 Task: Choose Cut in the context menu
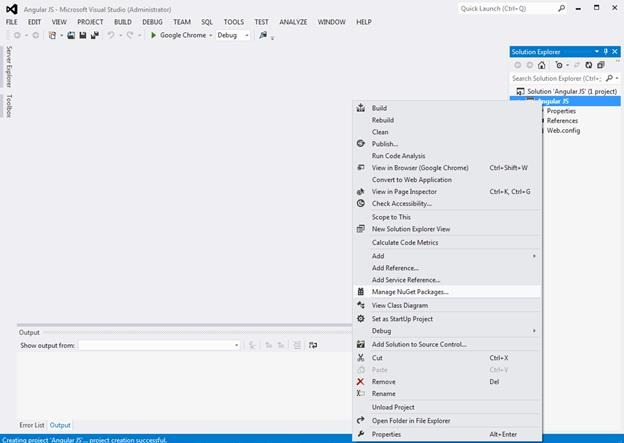click(447, 358)
